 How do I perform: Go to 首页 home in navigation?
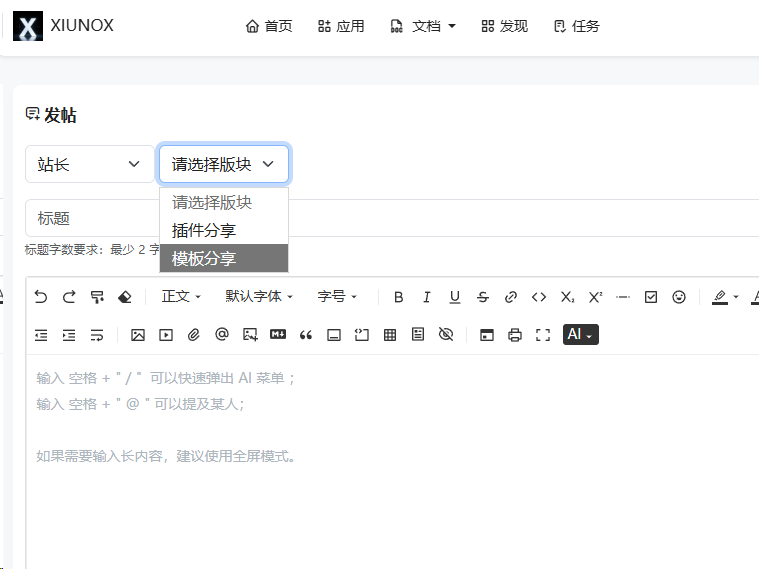[269, 26]
